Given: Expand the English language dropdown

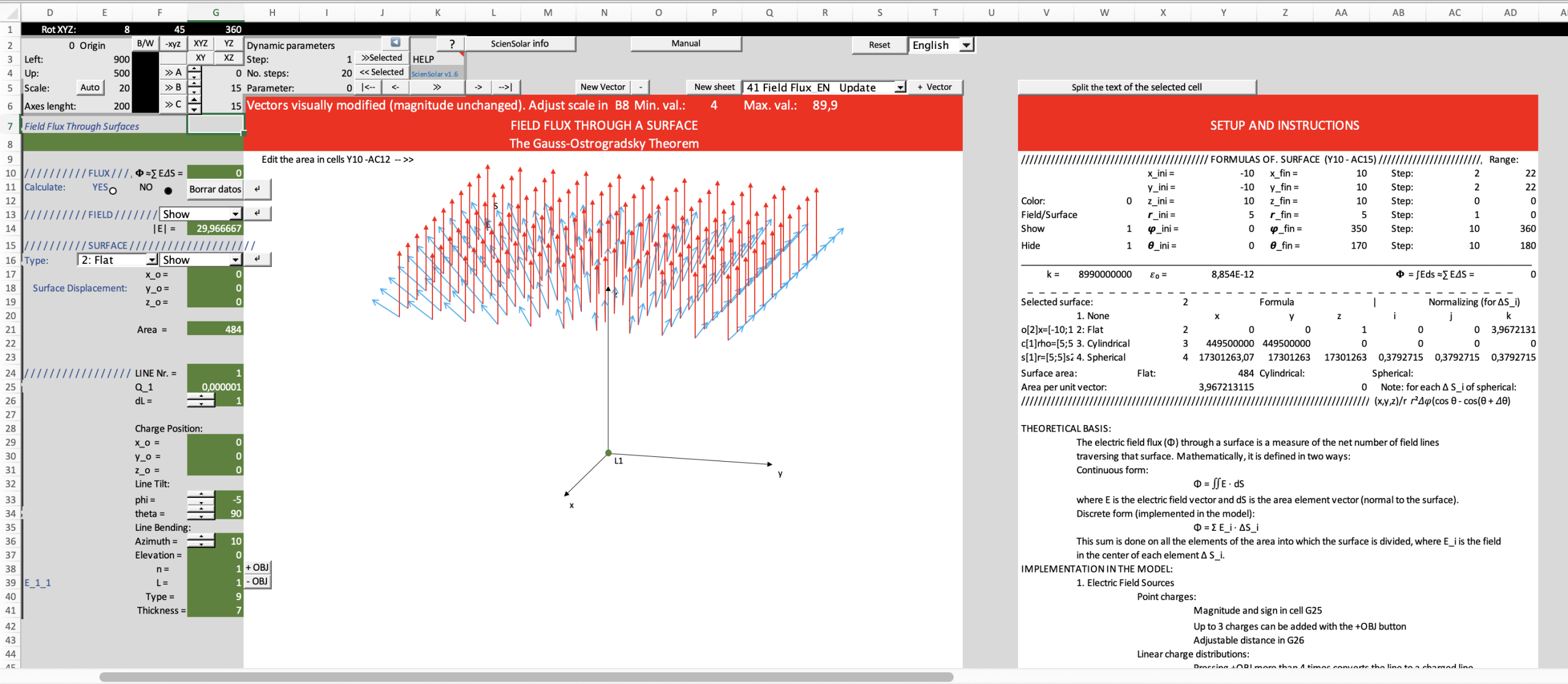Looking at the screenshot, I should 966,45.
